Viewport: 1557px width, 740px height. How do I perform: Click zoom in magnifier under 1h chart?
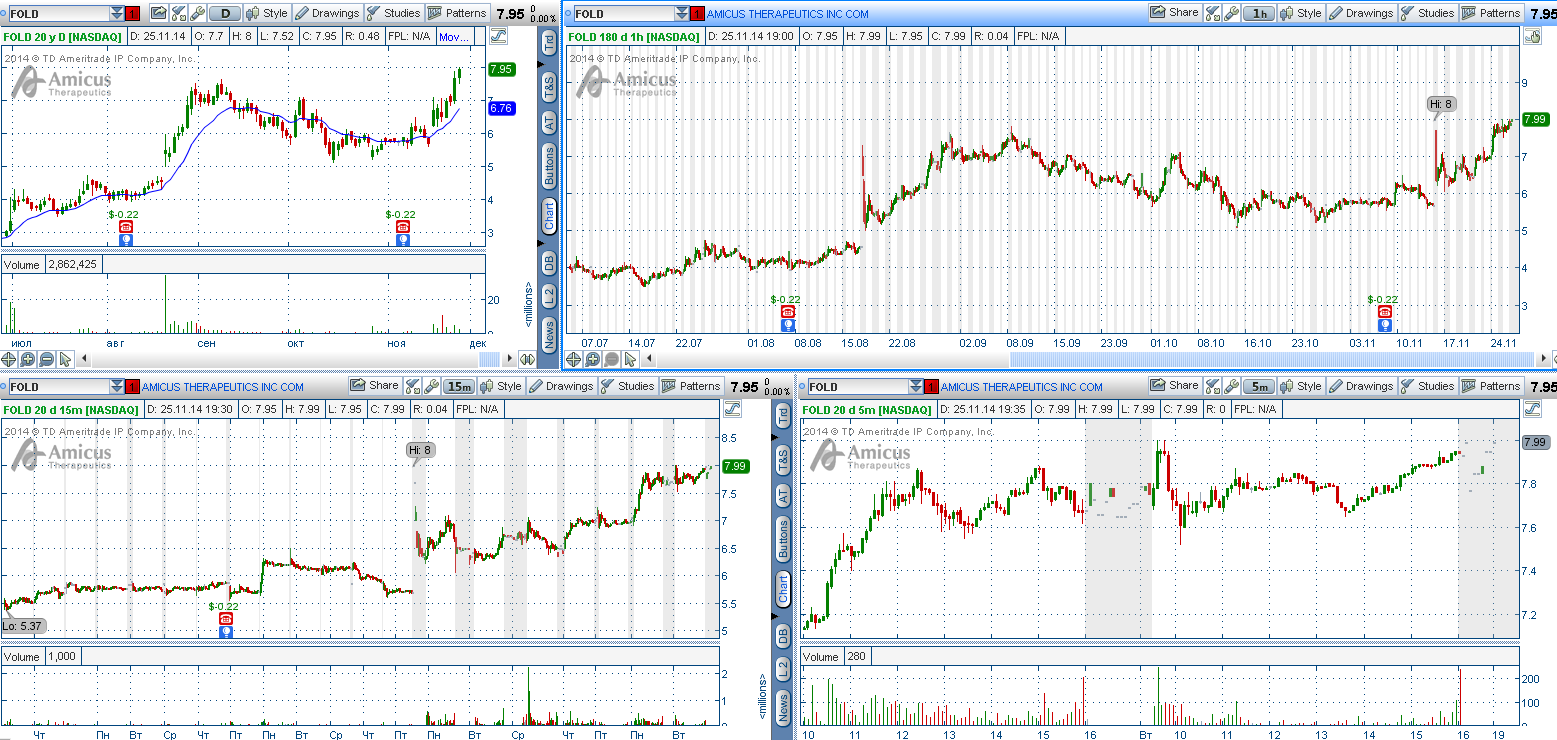(592, 359)
